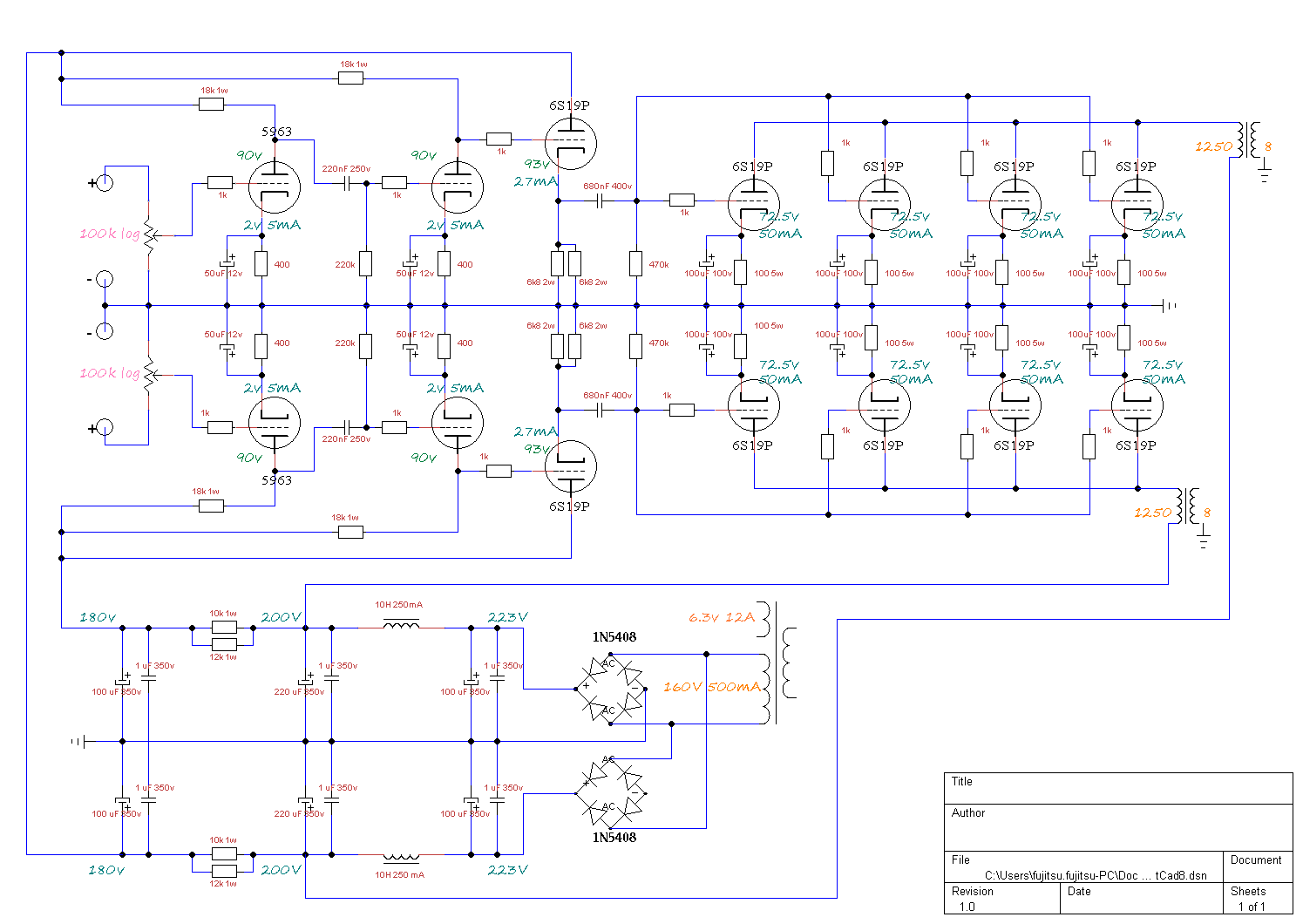Click the lower 27mA current annotation
Screen dimensions: 1303x924
pyautogui.click(x=535, y=431)
